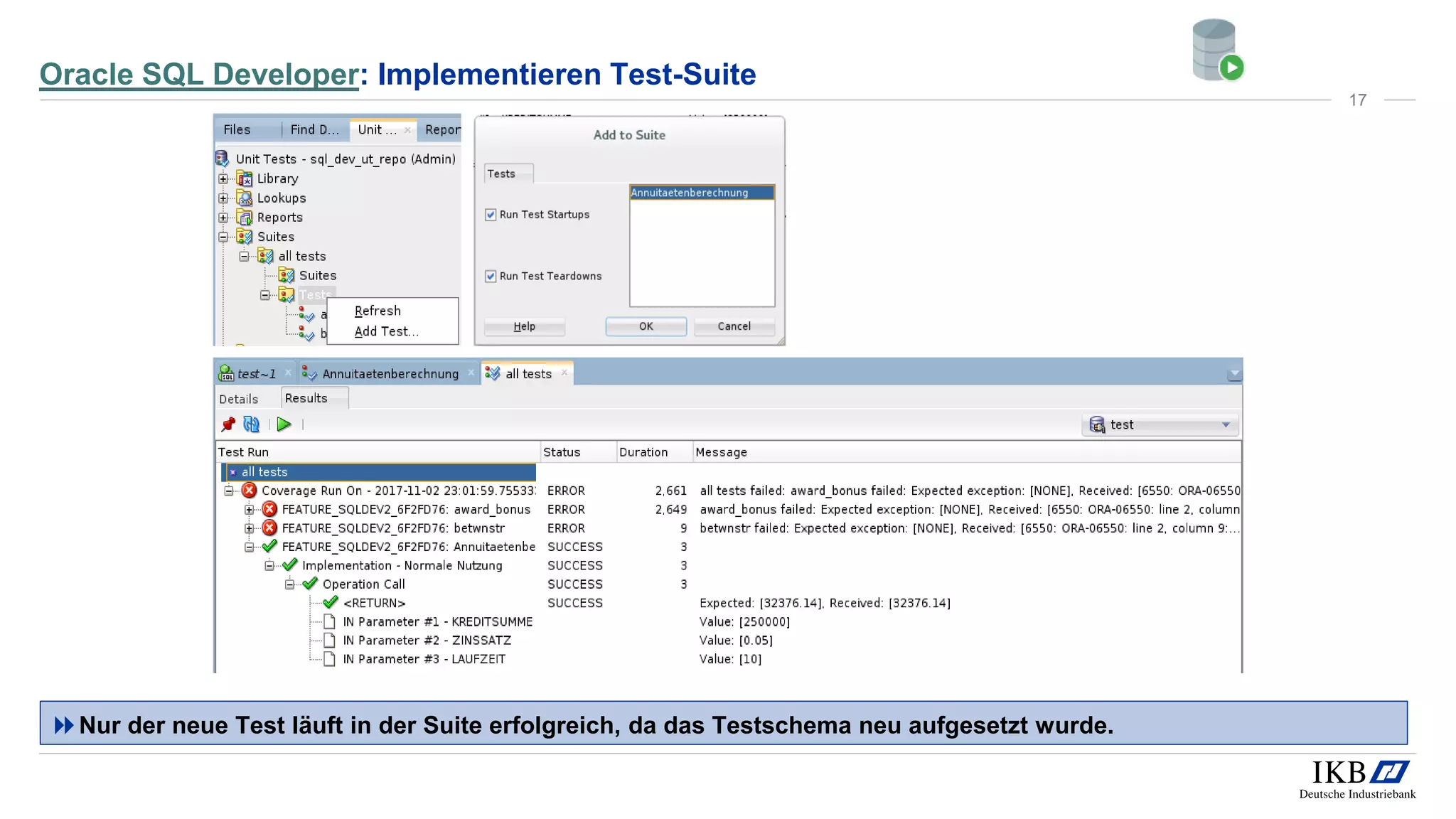Close the Unit ... navigator tab
The width and height of the screenshot is (1456, 819).
(407, 130)
